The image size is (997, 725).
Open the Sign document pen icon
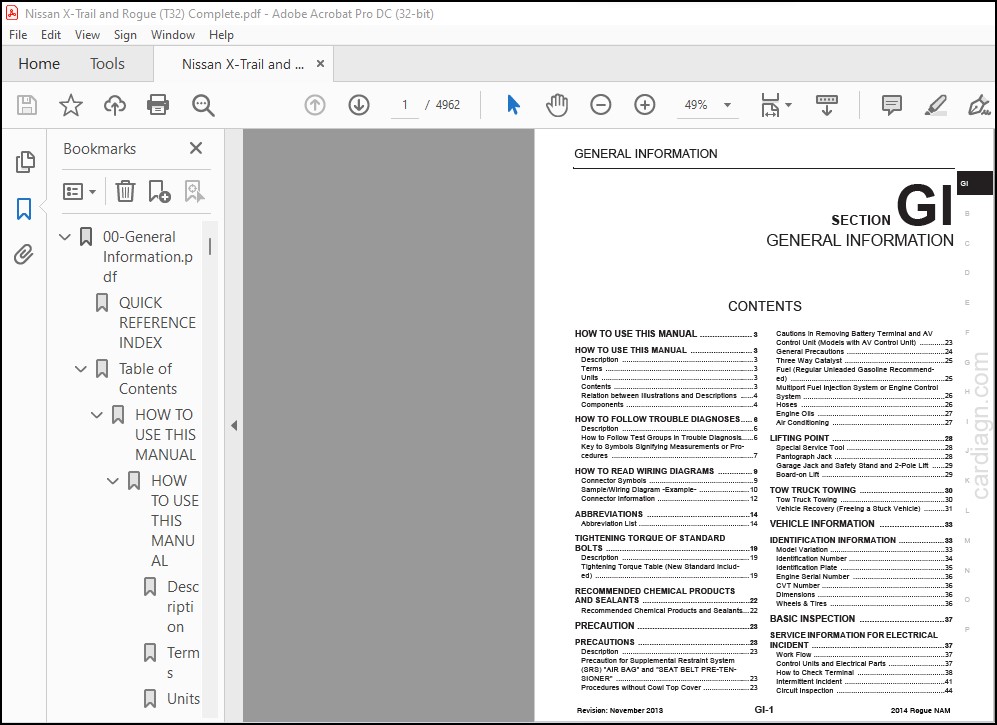[x=979, y=105]
